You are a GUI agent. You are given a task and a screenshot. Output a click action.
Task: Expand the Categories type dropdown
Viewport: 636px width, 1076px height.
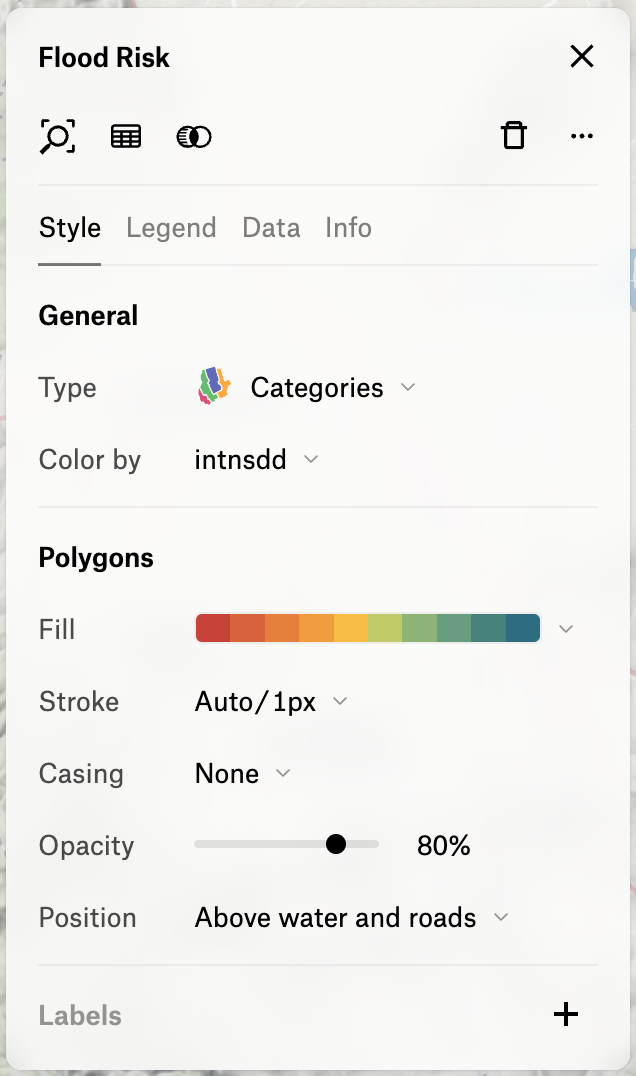pyautogui.click(x=333, y=388)
